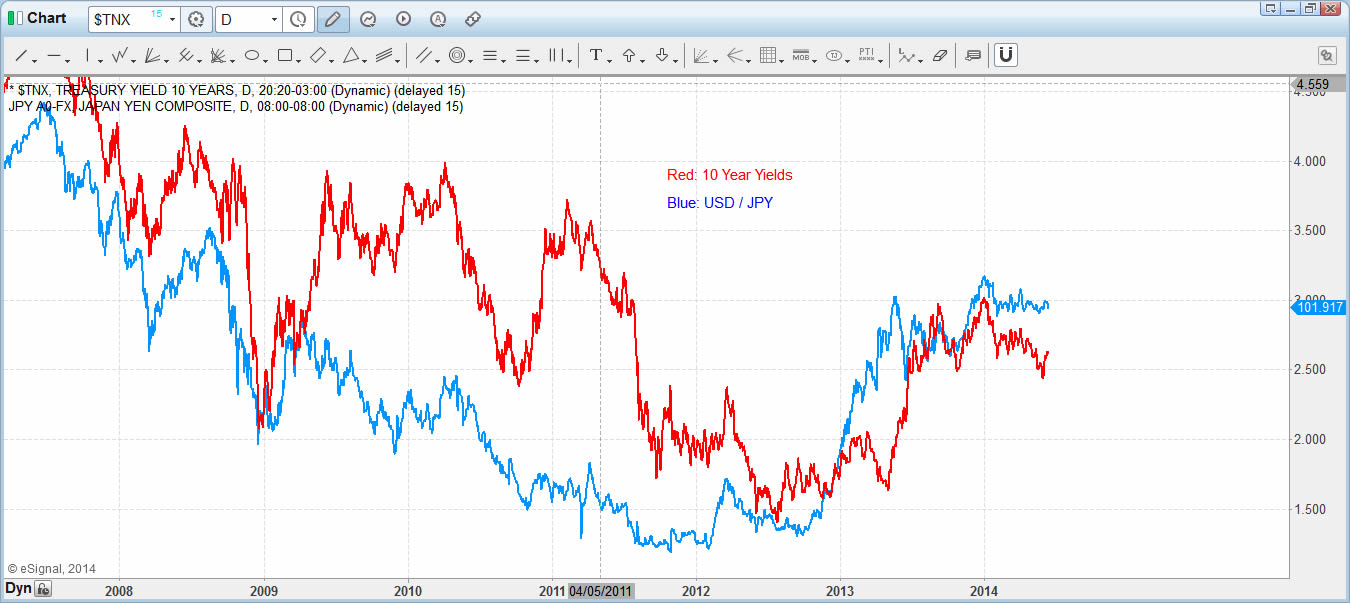This screenshot has height=603, width=1350.
Task: Select the Text annotation tool
Action: coord(598,56)
